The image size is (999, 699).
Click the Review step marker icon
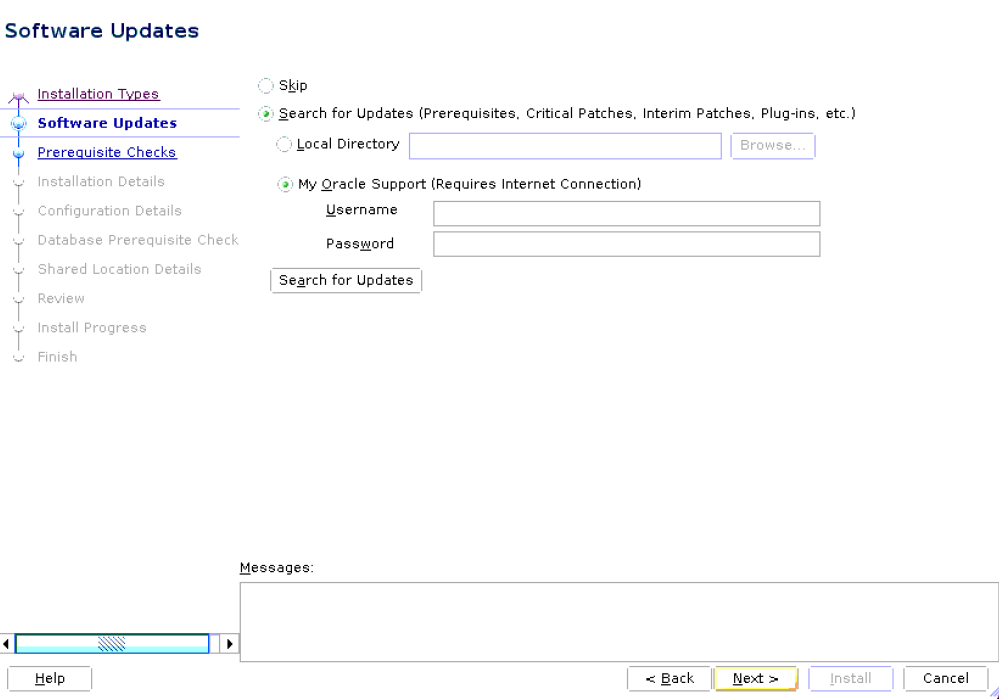[x=19, y=298]
